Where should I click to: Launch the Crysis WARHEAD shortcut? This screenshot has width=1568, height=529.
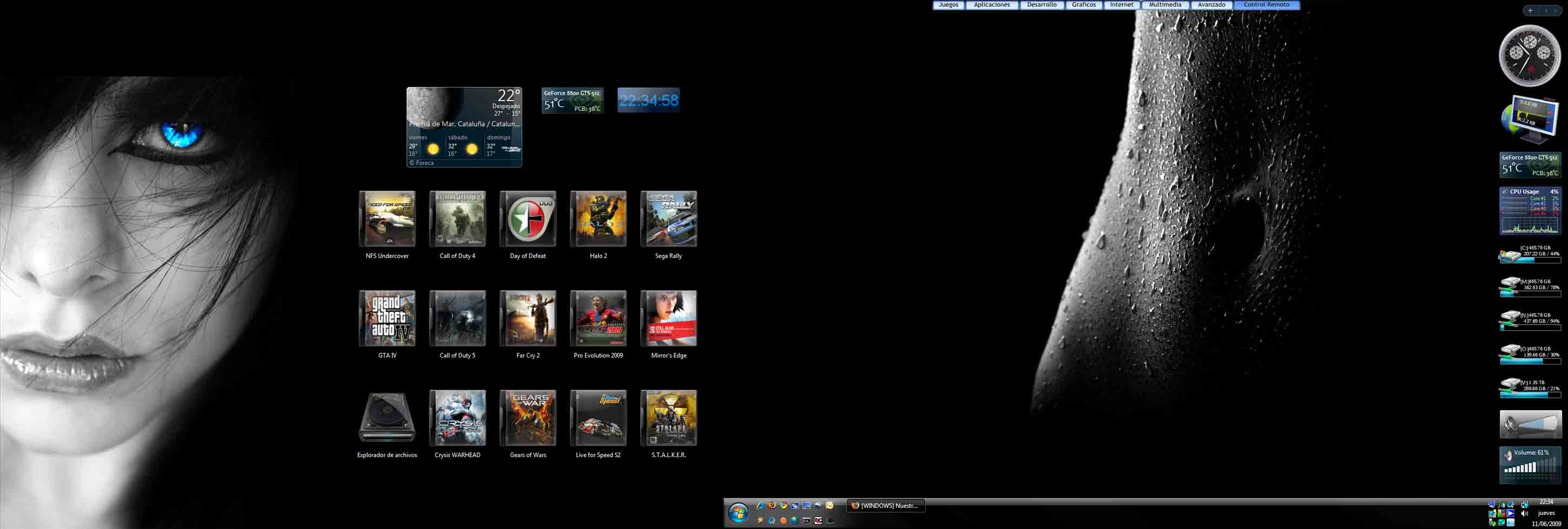457,418
